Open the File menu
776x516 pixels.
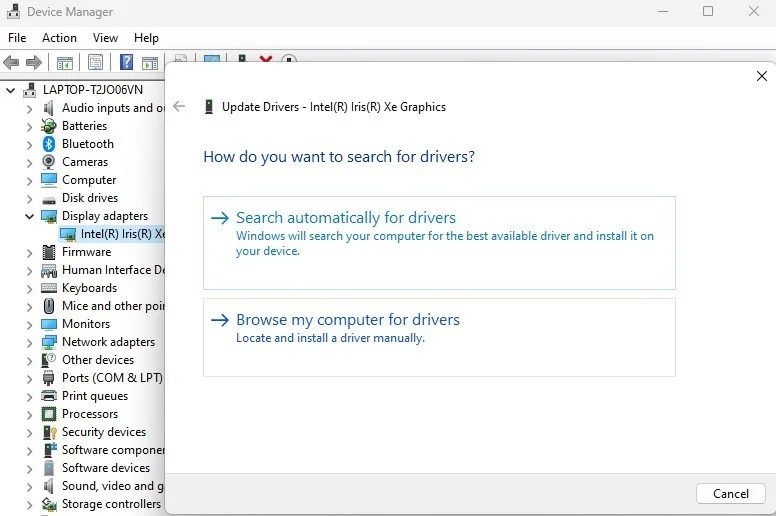17,38
